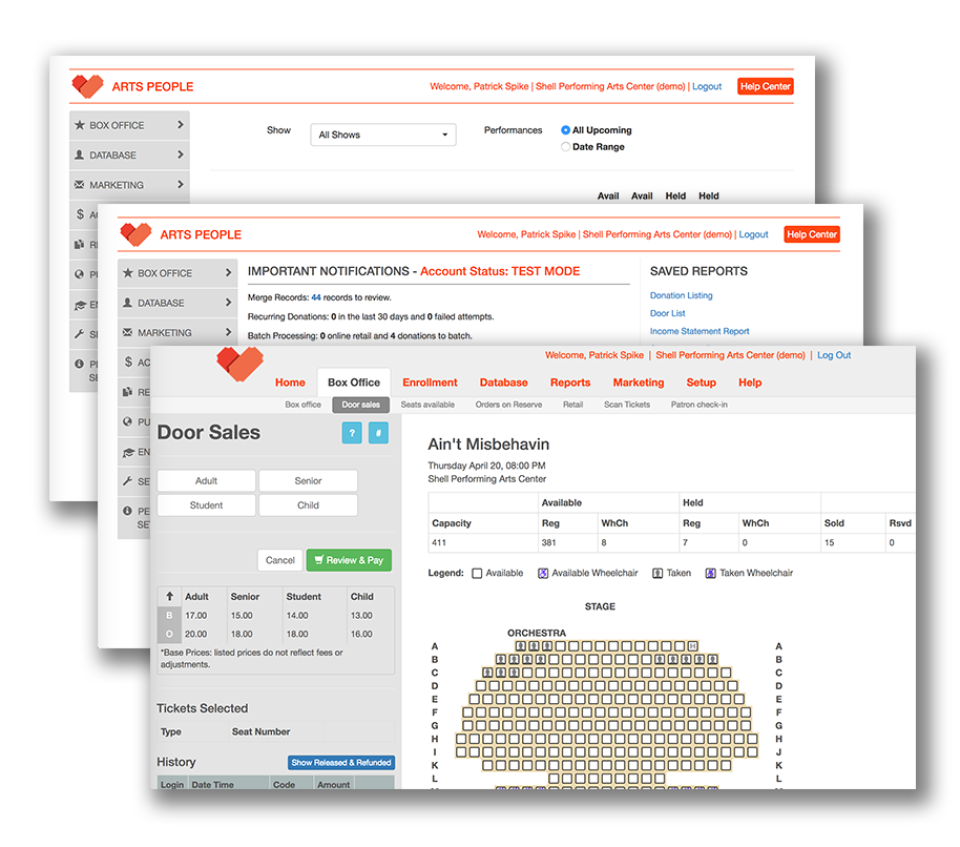Click wrench setup icon in middle window sidebar
The height and width of the screenshot is (847, 960).
(x=127, y=481)
